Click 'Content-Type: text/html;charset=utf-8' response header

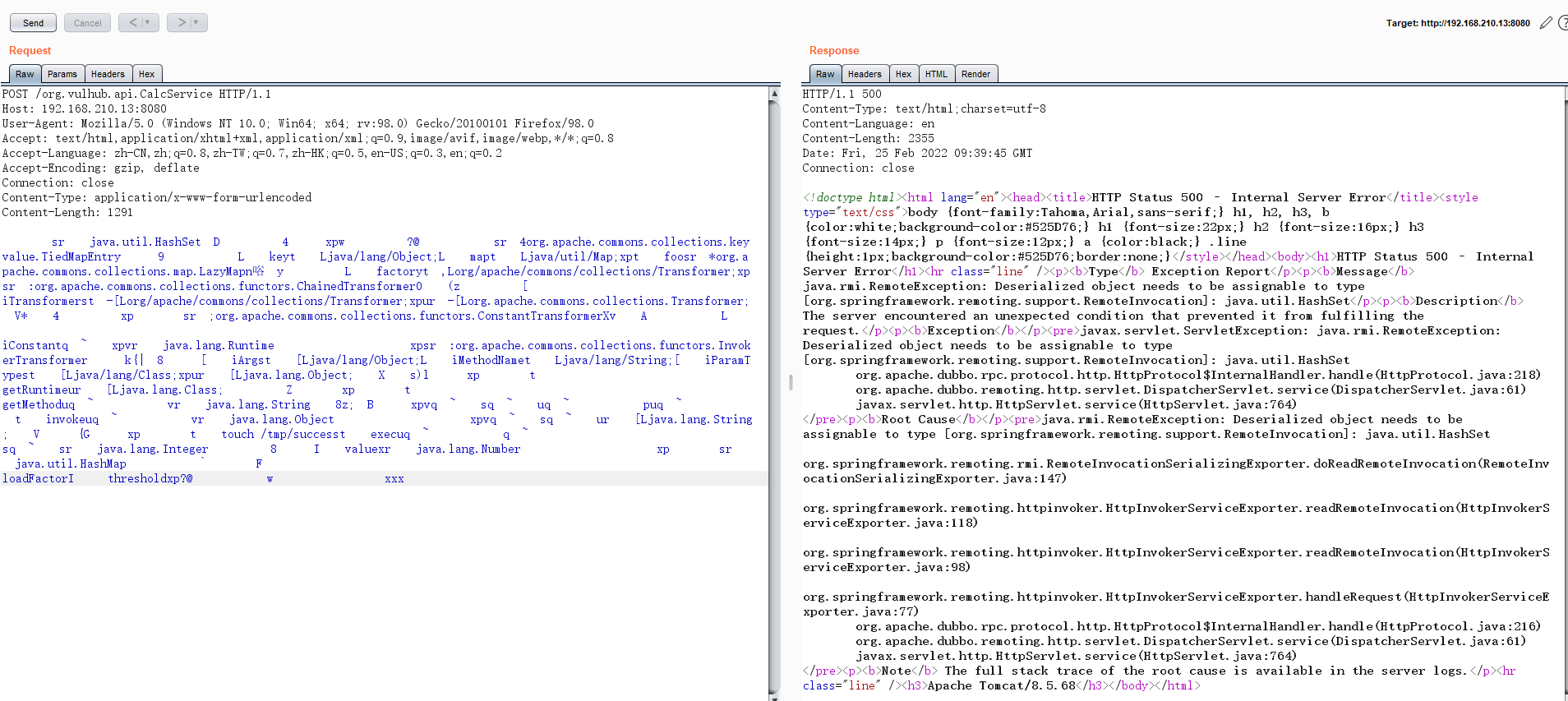(x=924, y=108)
